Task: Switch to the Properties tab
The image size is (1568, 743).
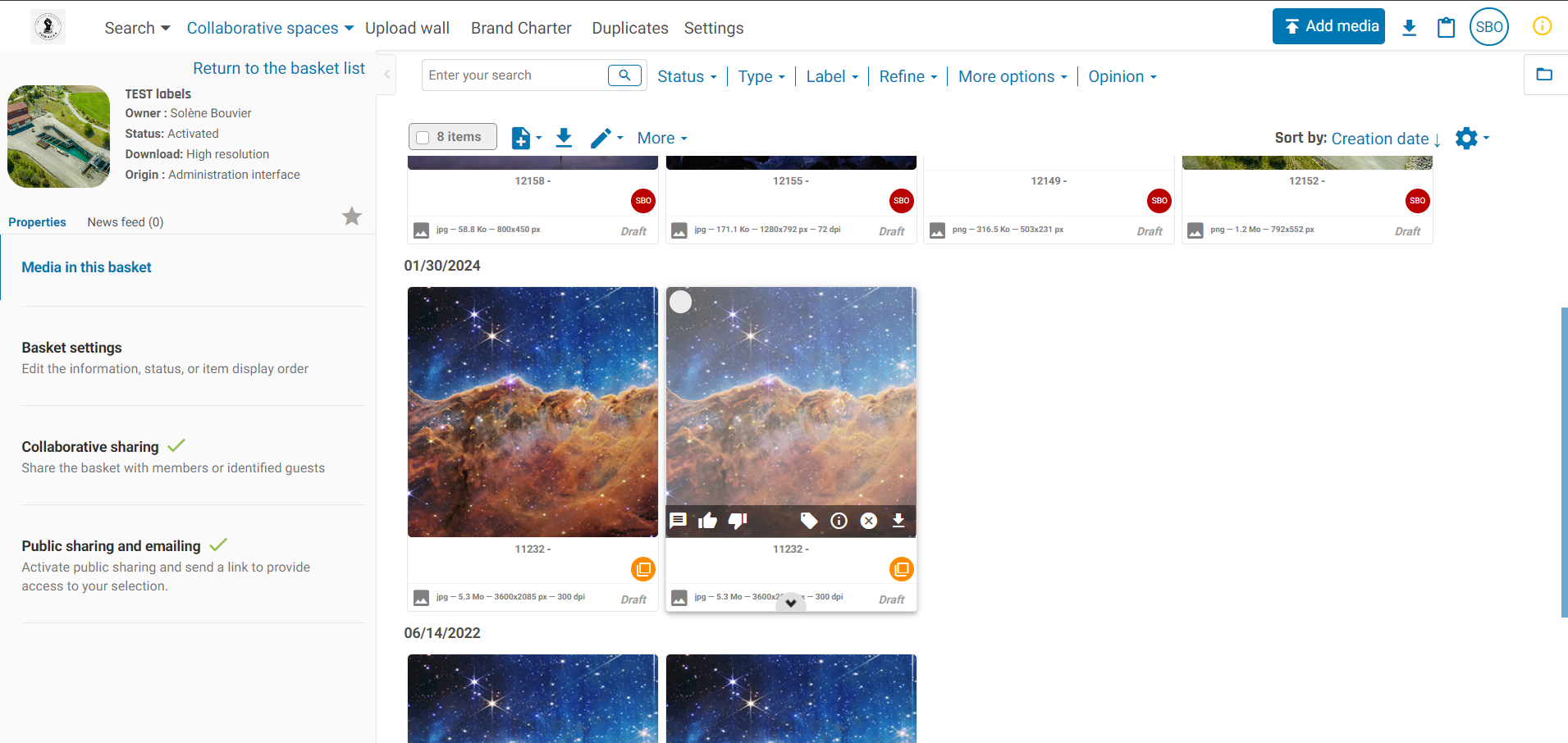Action: click(x=37, y=222)
